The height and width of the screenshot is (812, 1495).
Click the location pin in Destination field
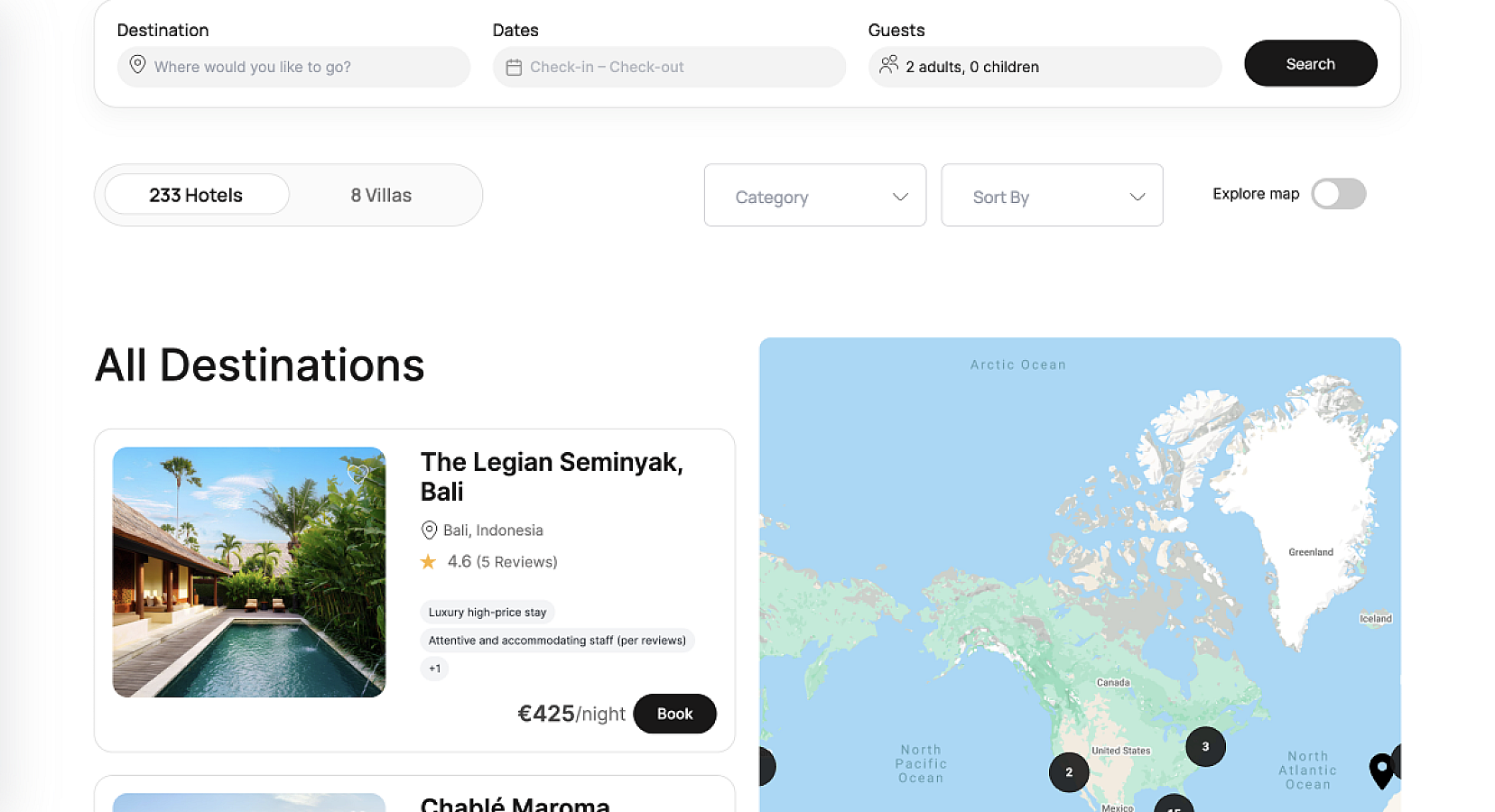pyautogui.click(x=137, y=65)
